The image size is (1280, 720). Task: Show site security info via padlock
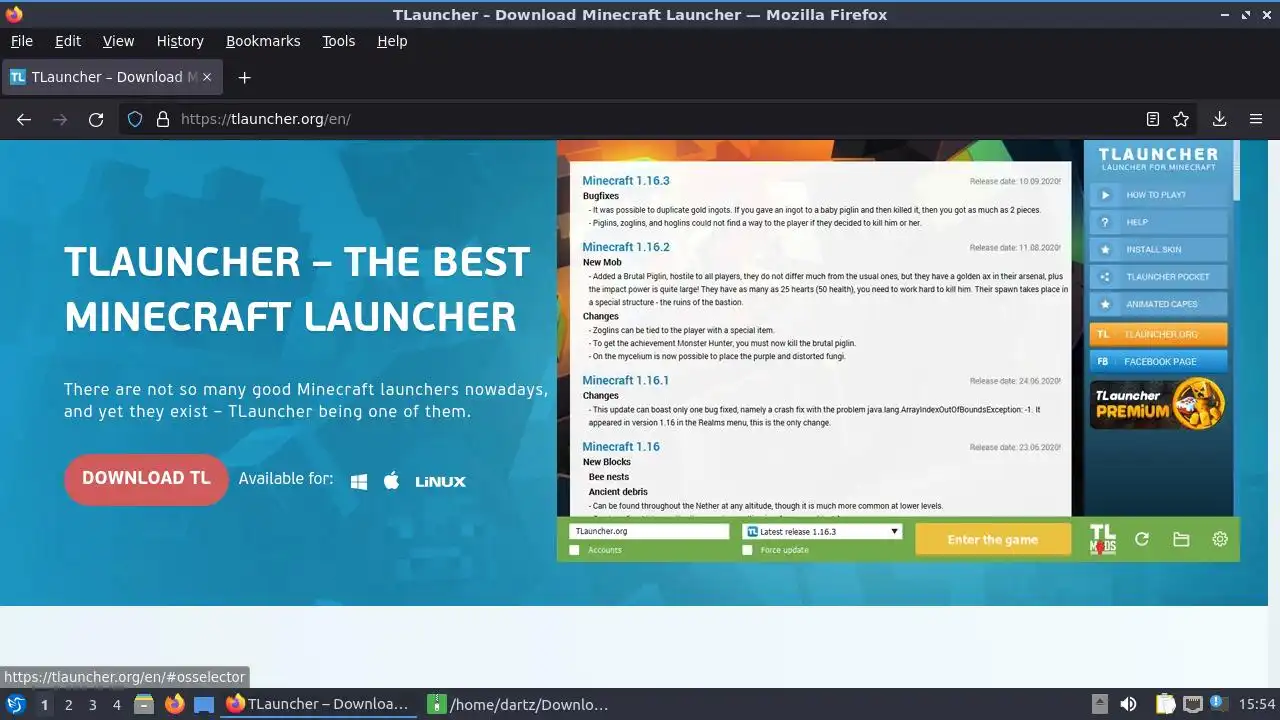(163, 119)
